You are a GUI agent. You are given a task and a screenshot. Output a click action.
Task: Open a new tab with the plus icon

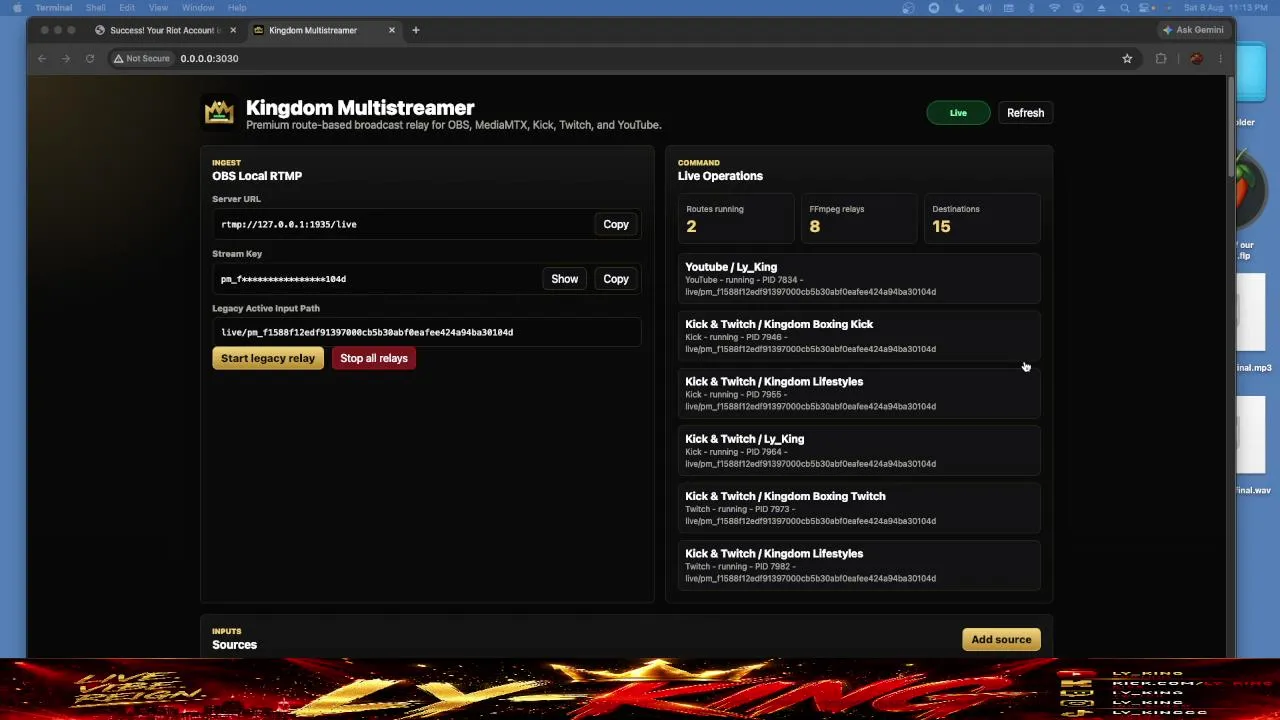[x=416, y=30]
